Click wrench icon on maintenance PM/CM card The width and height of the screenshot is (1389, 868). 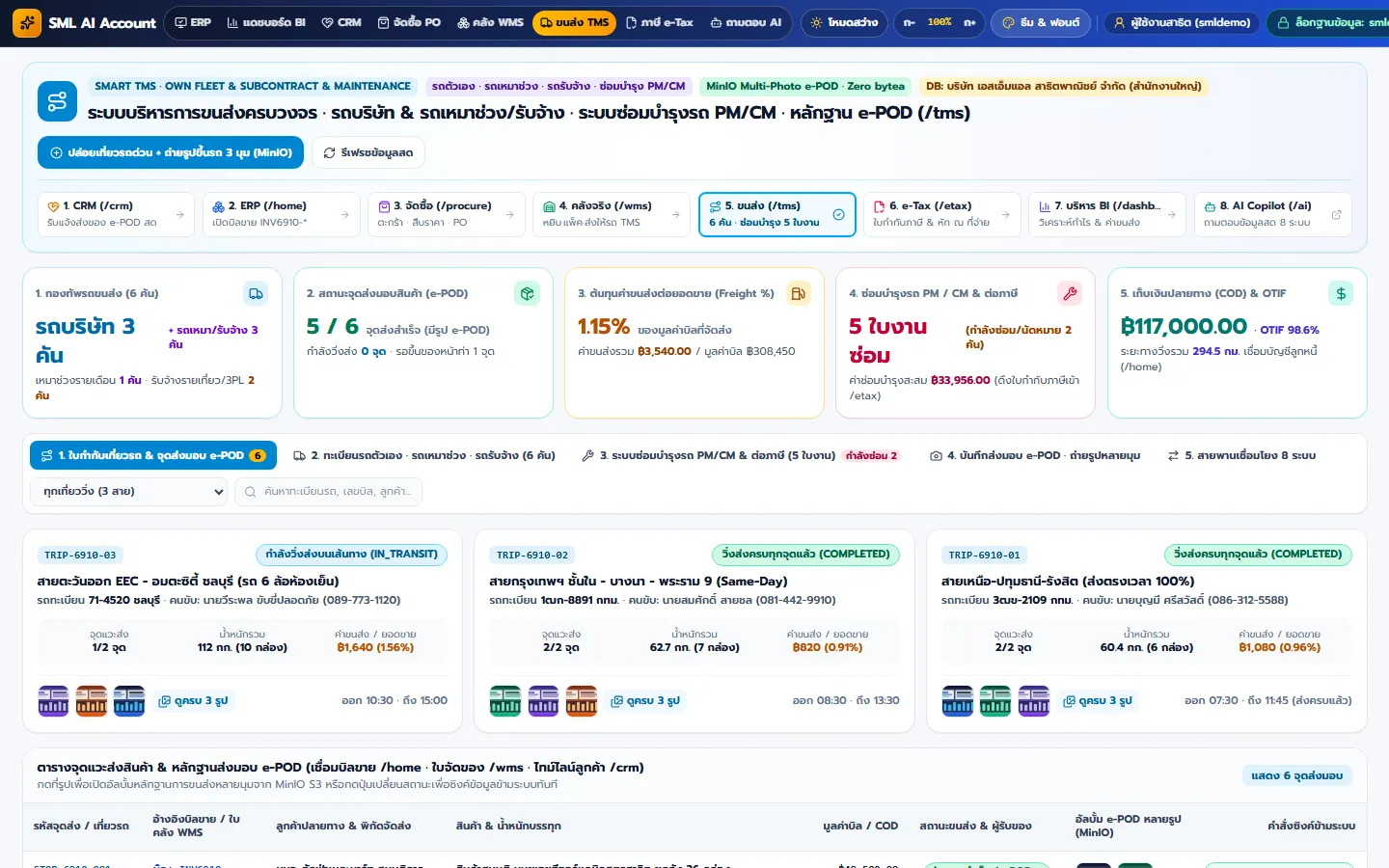tap(1069, 293)
